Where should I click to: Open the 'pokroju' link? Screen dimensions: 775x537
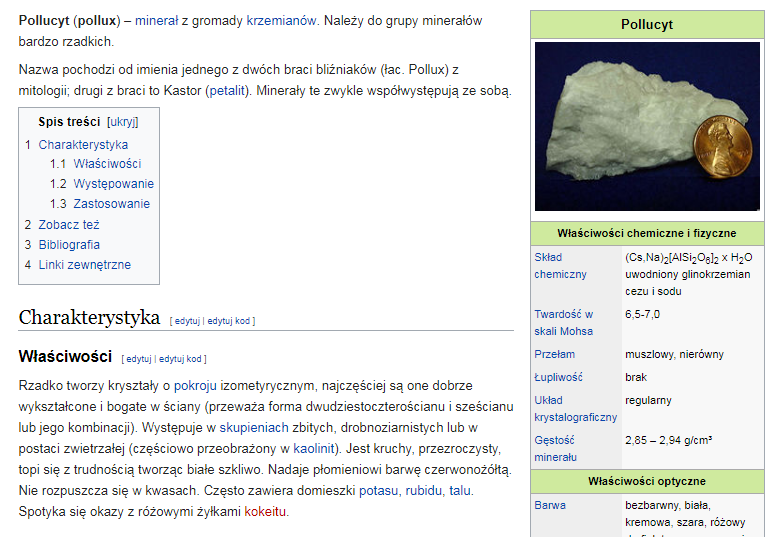pos(195,386)
